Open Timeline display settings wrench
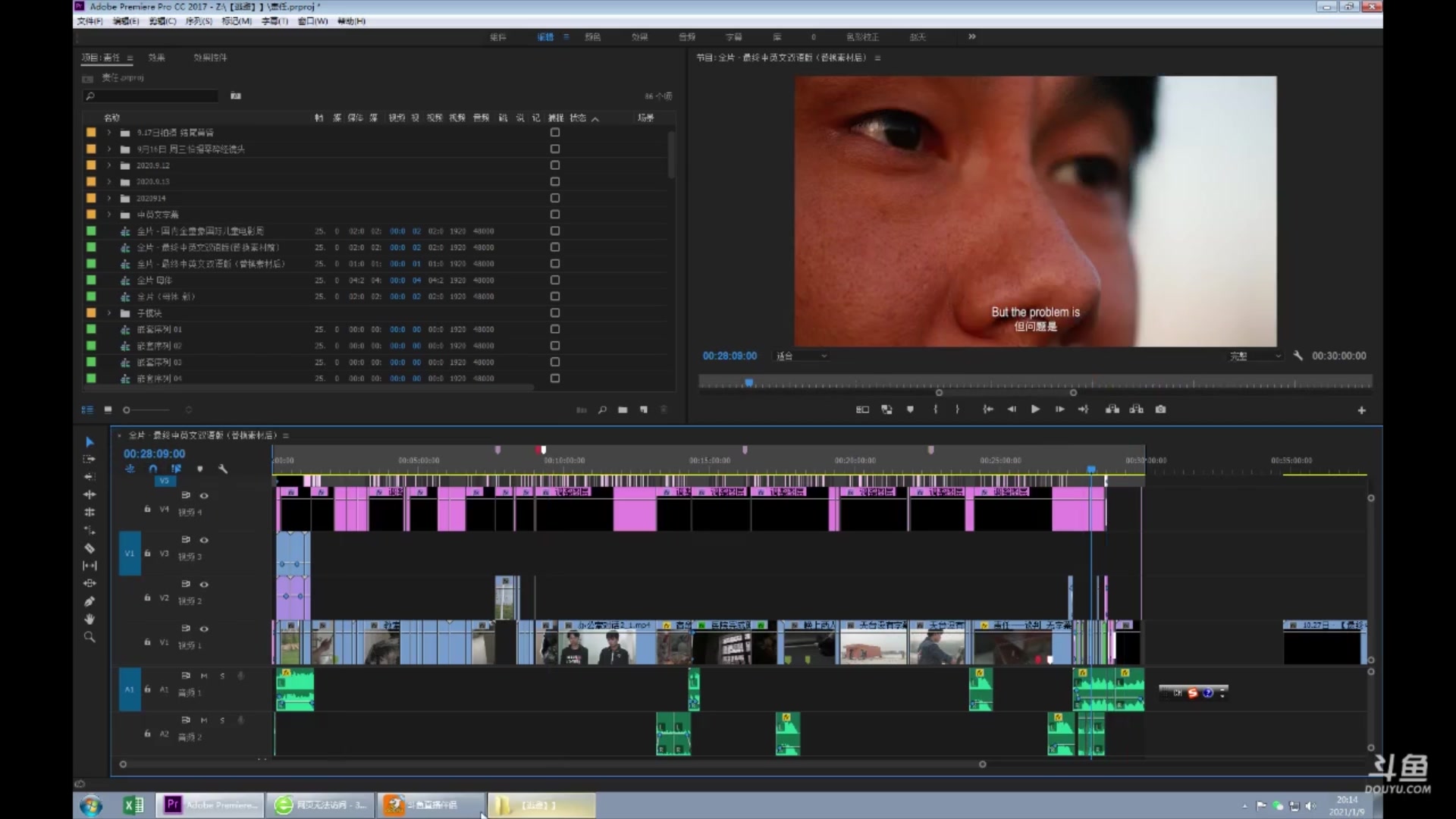Screen dimensions: 1456x819 pyautogui.click(x=223, y=469)
